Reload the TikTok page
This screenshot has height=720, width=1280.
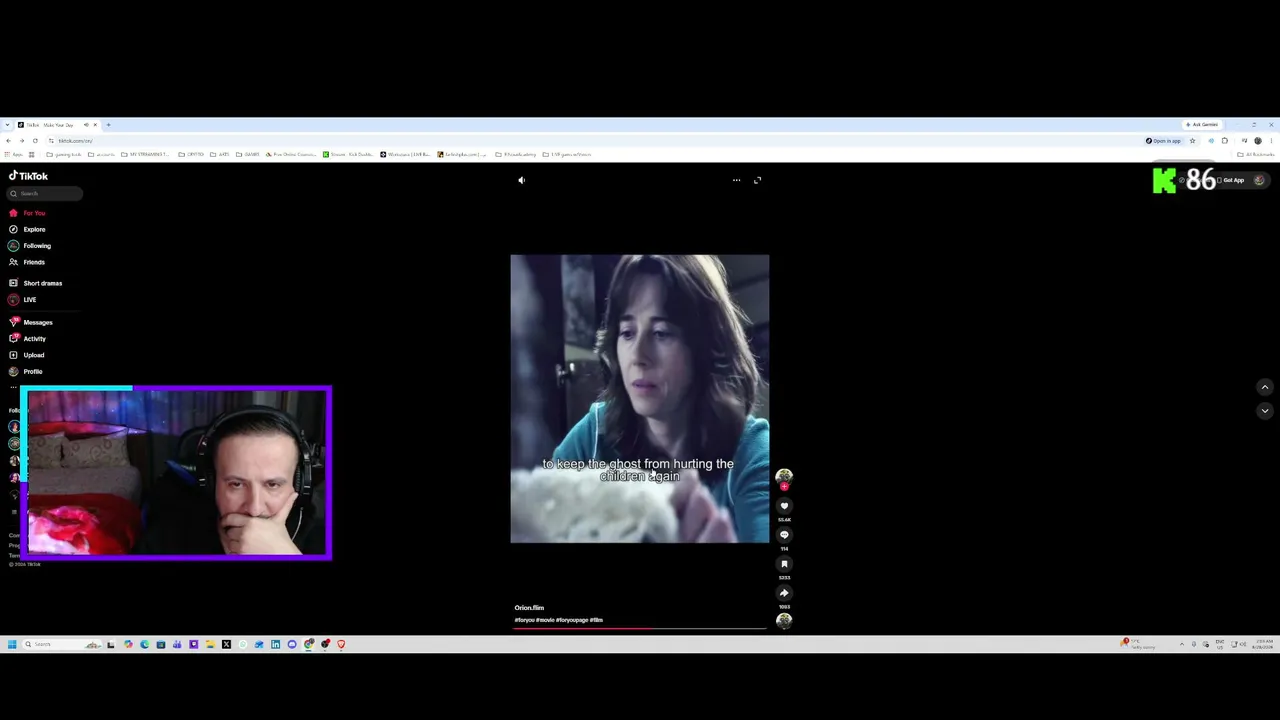point(35,141)
